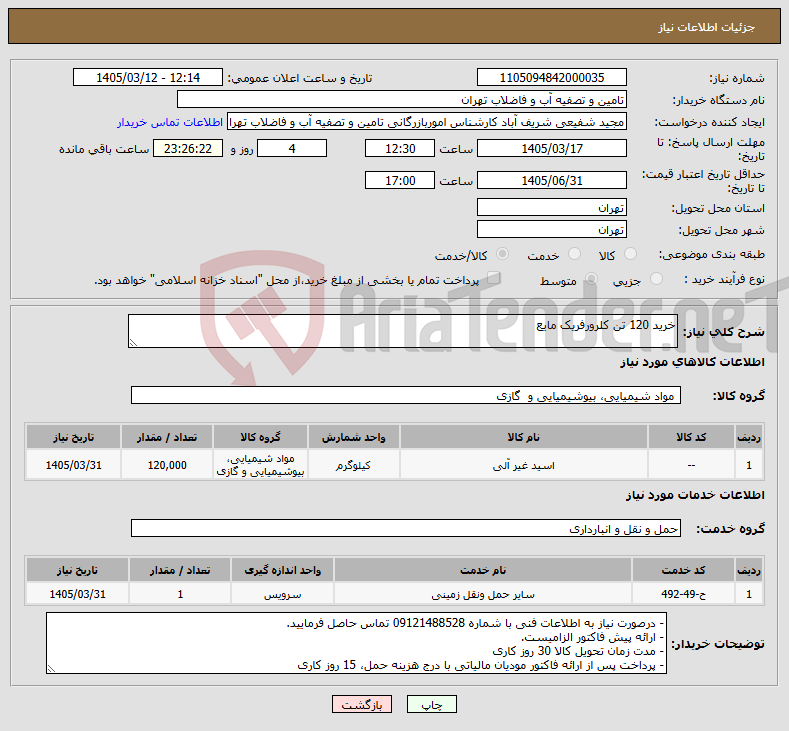Click the goods table تعداد / مقدار header
The height and width of the screenshot is (731, 789).
click(x=167, y=437)
